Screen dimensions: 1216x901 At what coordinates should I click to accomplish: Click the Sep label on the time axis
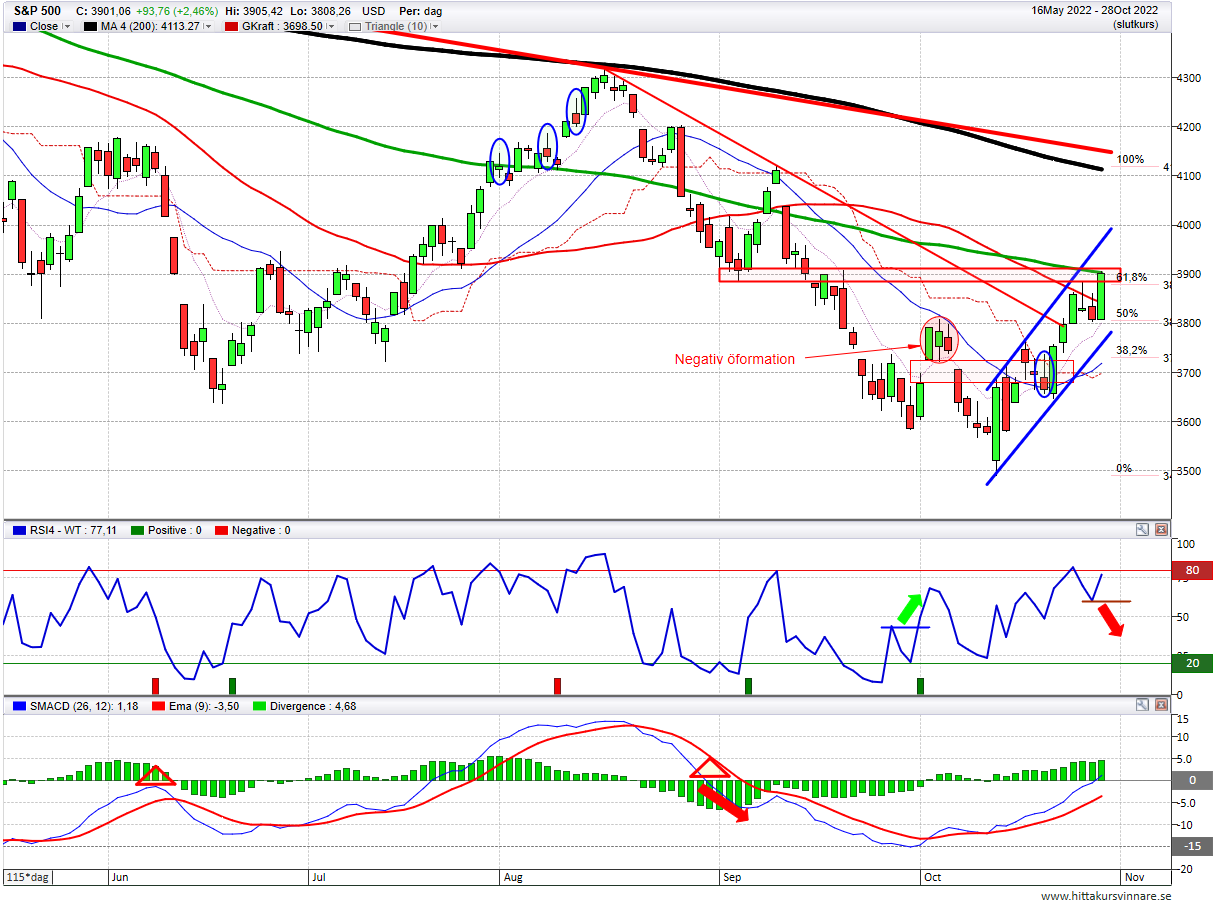click(x=733, y=877)
